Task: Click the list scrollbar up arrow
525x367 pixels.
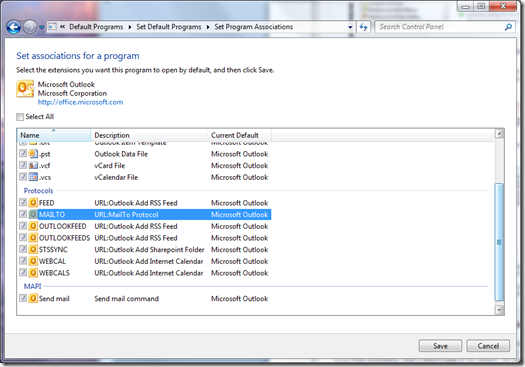Action: click(499, 134)
